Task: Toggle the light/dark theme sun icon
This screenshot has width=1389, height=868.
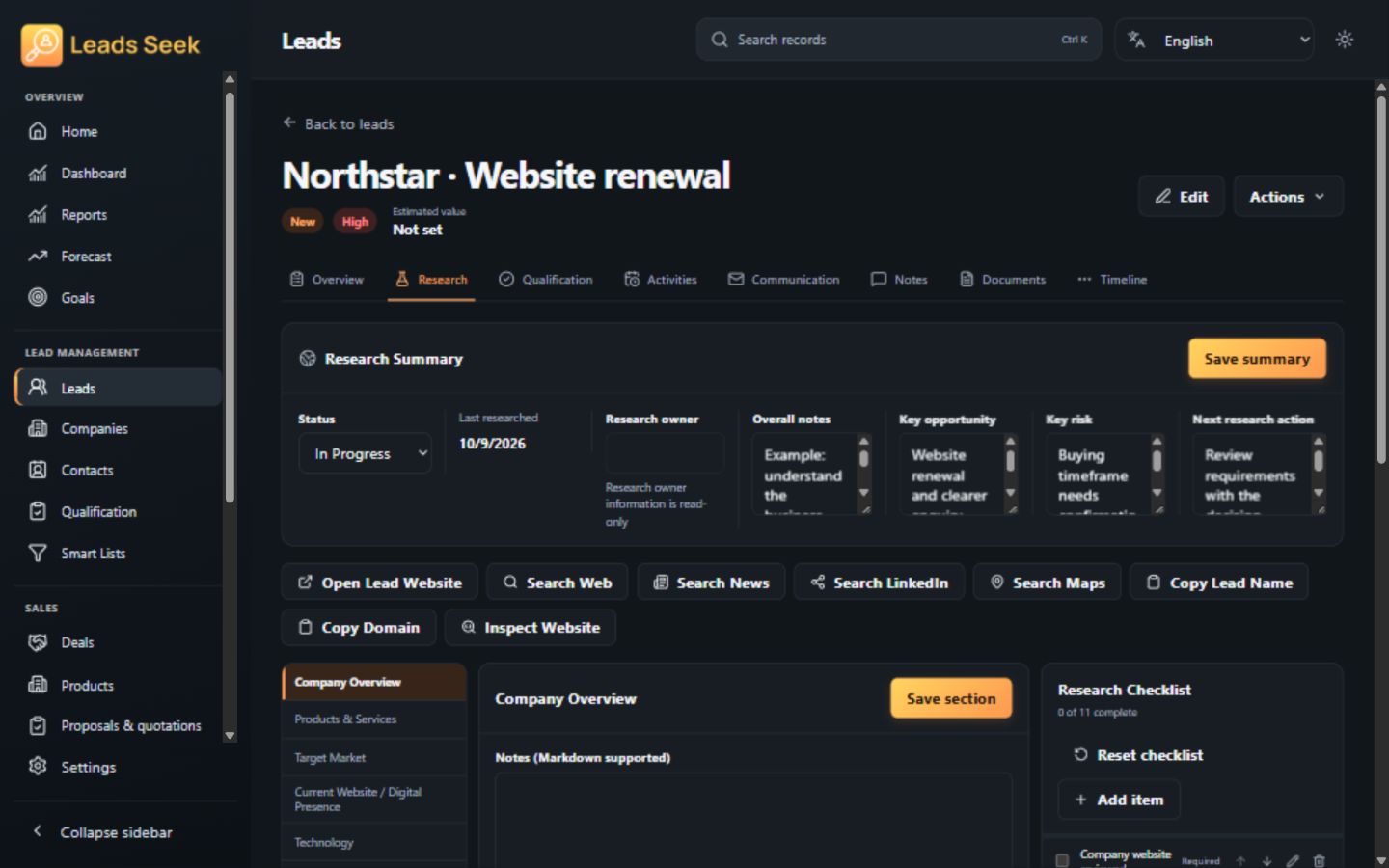Action: coord(1344,40)
